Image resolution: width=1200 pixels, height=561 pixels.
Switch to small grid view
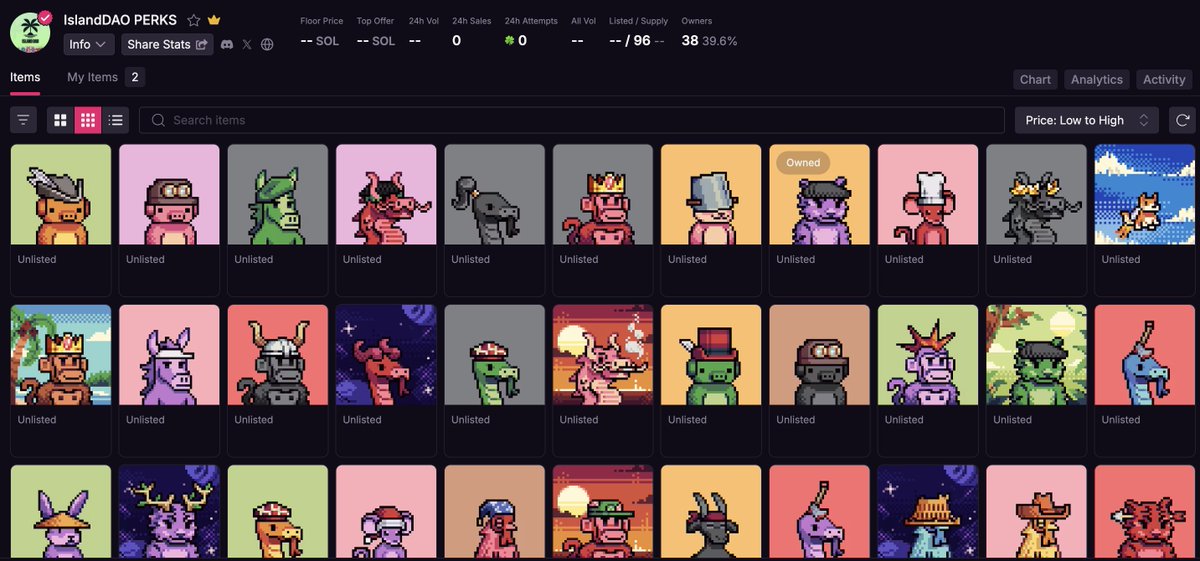click(88, 120)
